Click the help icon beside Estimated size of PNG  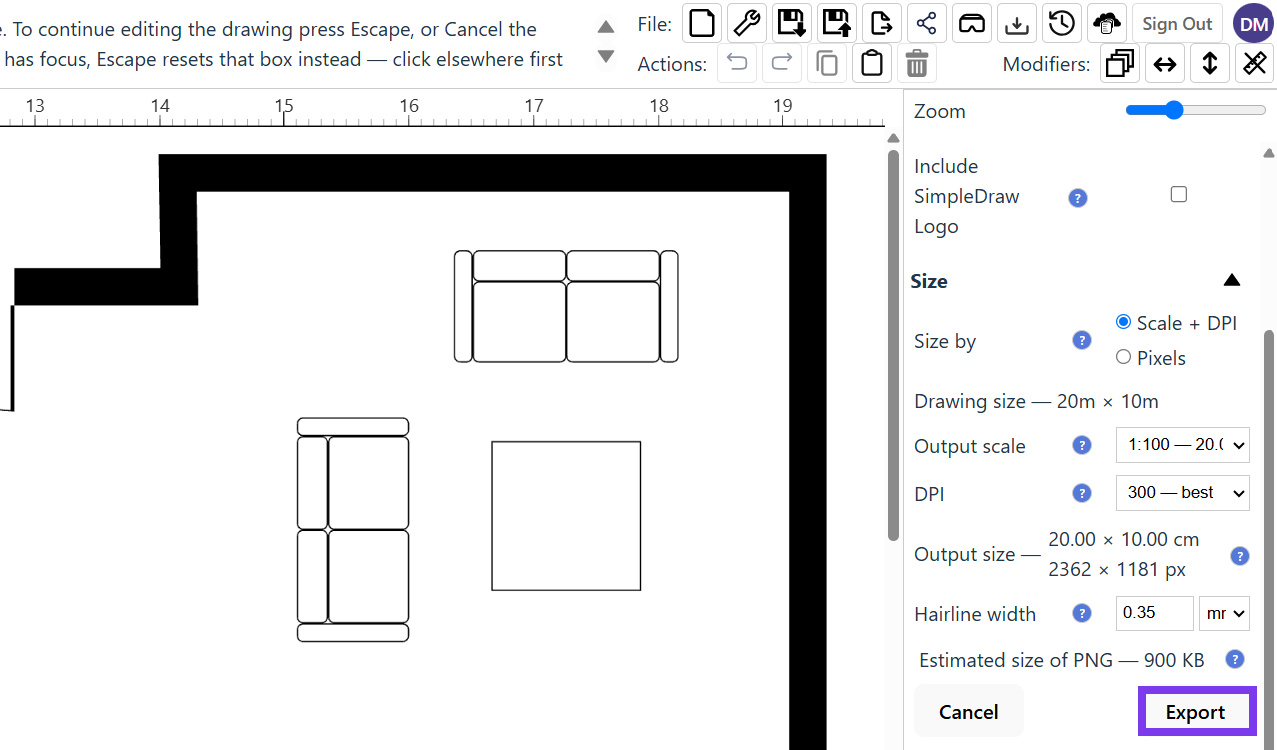1235,660
